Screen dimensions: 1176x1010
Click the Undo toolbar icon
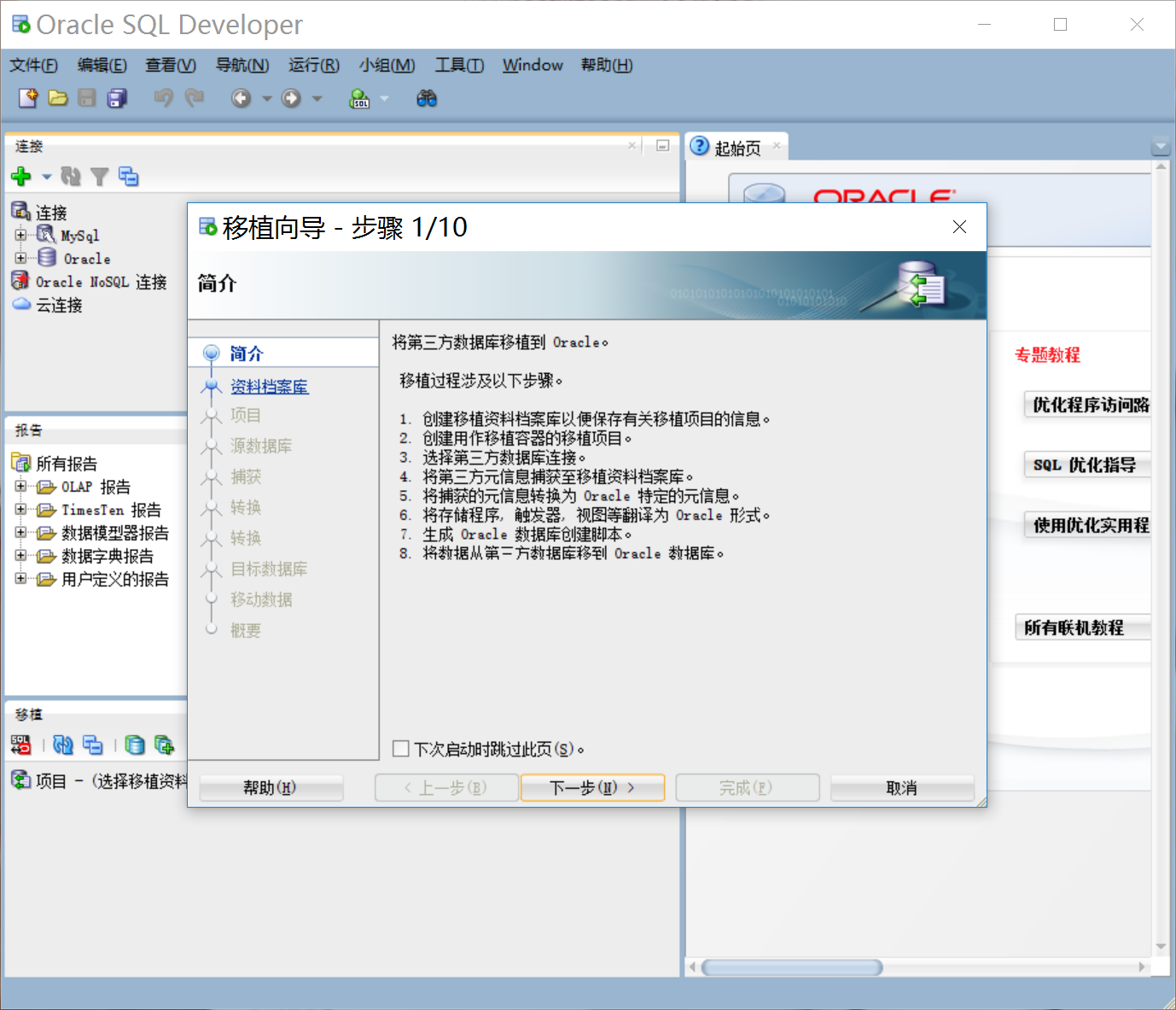point(163,98)
